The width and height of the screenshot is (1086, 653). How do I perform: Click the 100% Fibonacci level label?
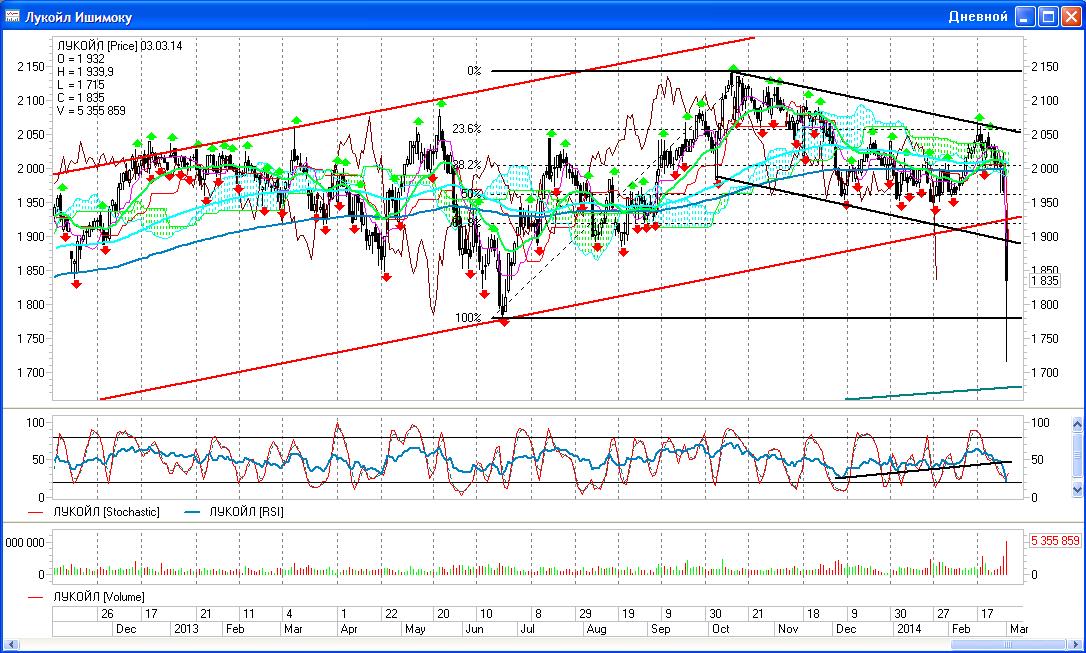(468, 318)
